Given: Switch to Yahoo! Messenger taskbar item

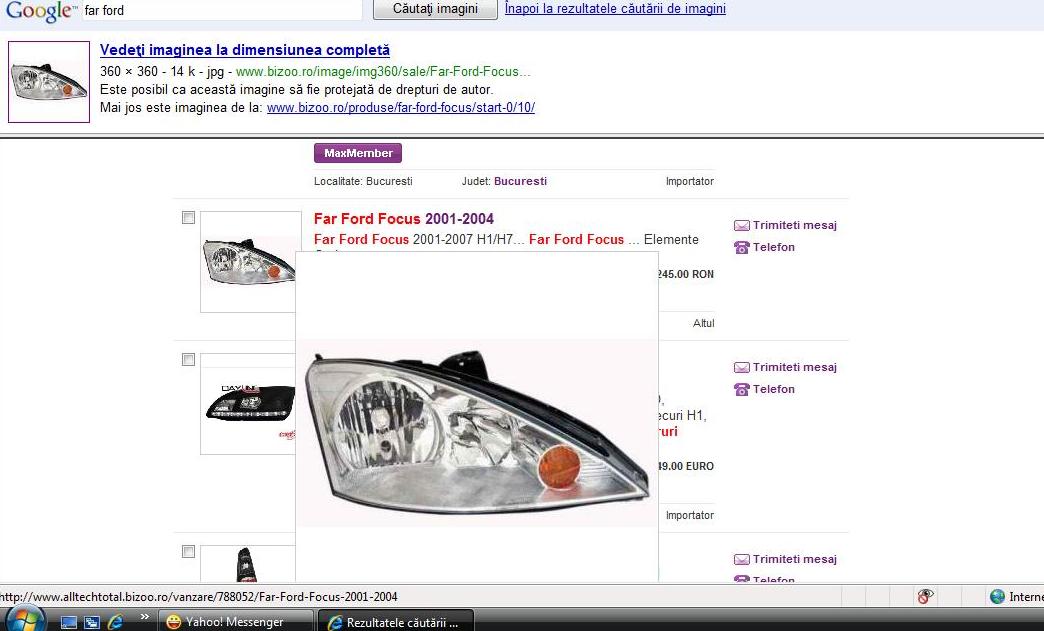Looking at the screenshot, I should tap(234, 622).
